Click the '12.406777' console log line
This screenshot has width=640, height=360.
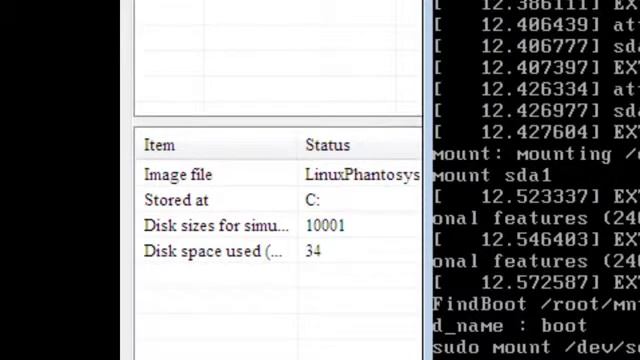[x=536, y=47]
